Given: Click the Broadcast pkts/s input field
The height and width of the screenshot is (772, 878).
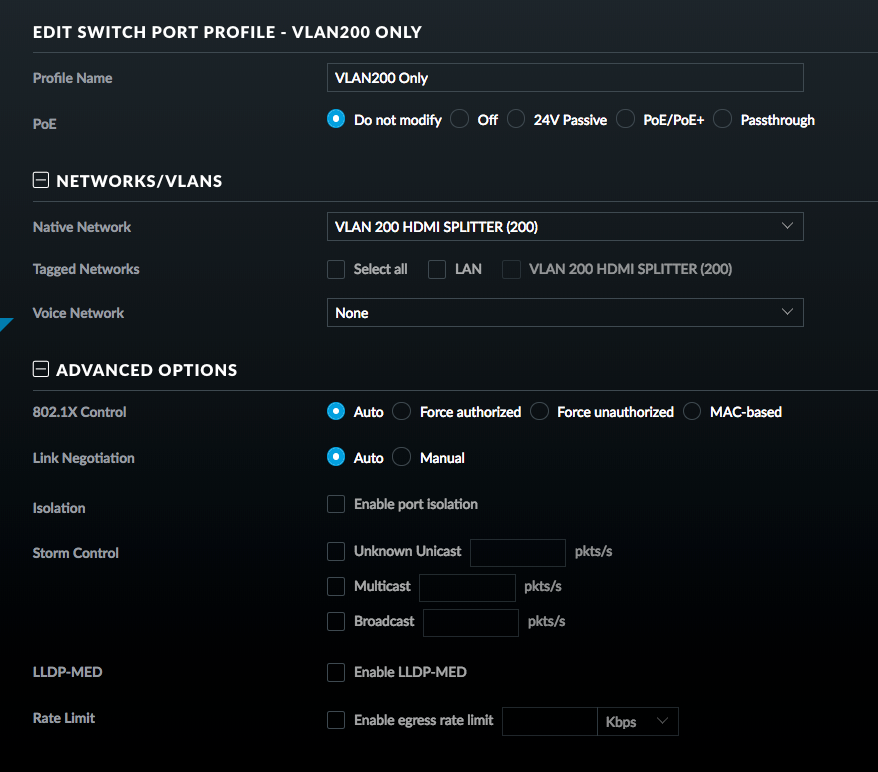Looking at the screenshot, I should coord(470,622).
